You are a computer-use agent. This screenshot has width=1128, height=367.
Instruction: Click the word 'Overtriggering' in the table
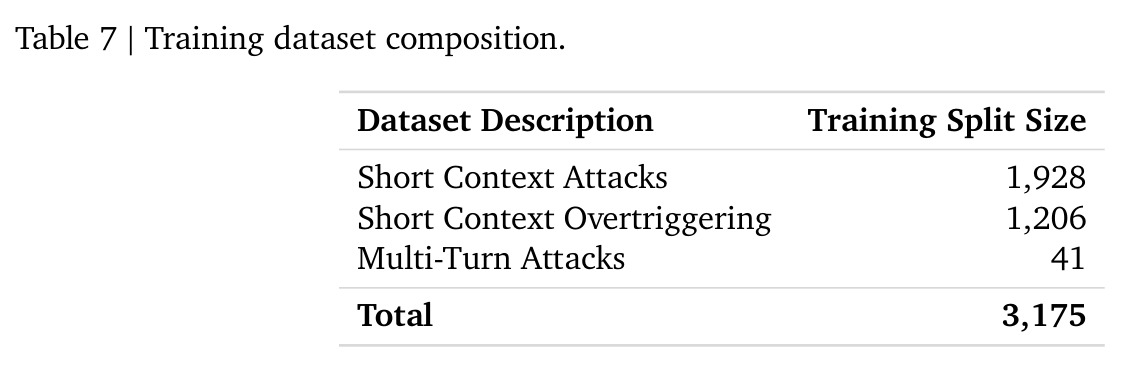pyautogui.click(x=667, y=219)
